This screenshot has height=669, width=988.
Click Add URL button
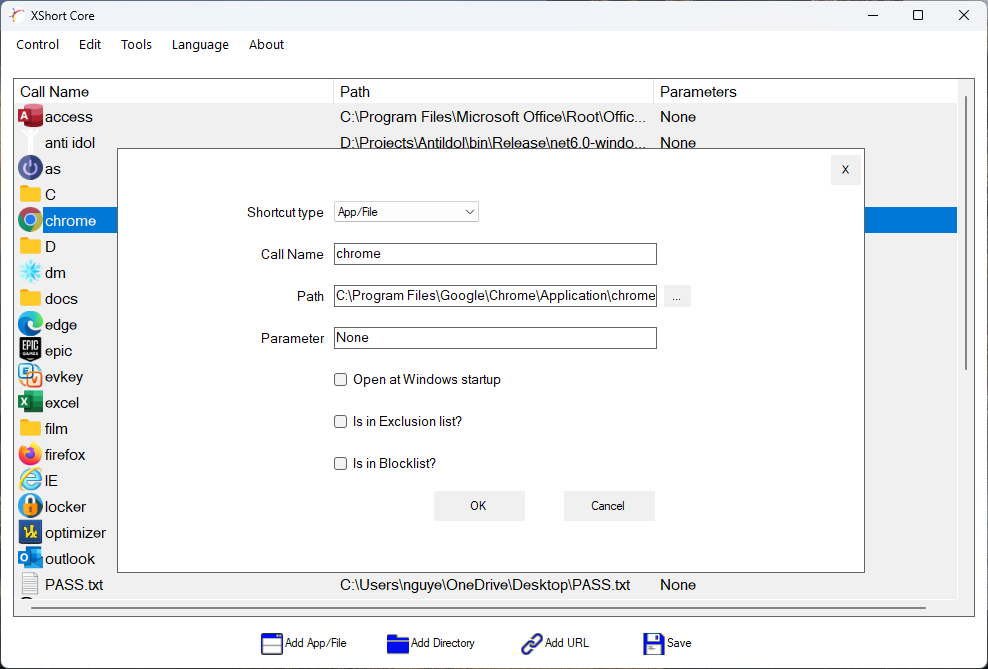click(555, 643)
